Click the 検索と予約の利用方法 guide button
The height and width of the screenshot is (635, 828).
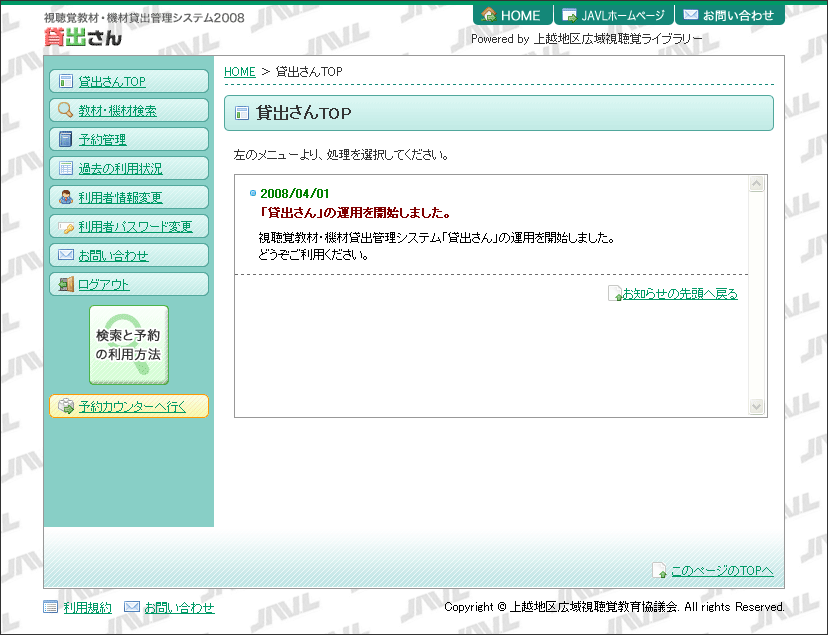tap(129, 345)
